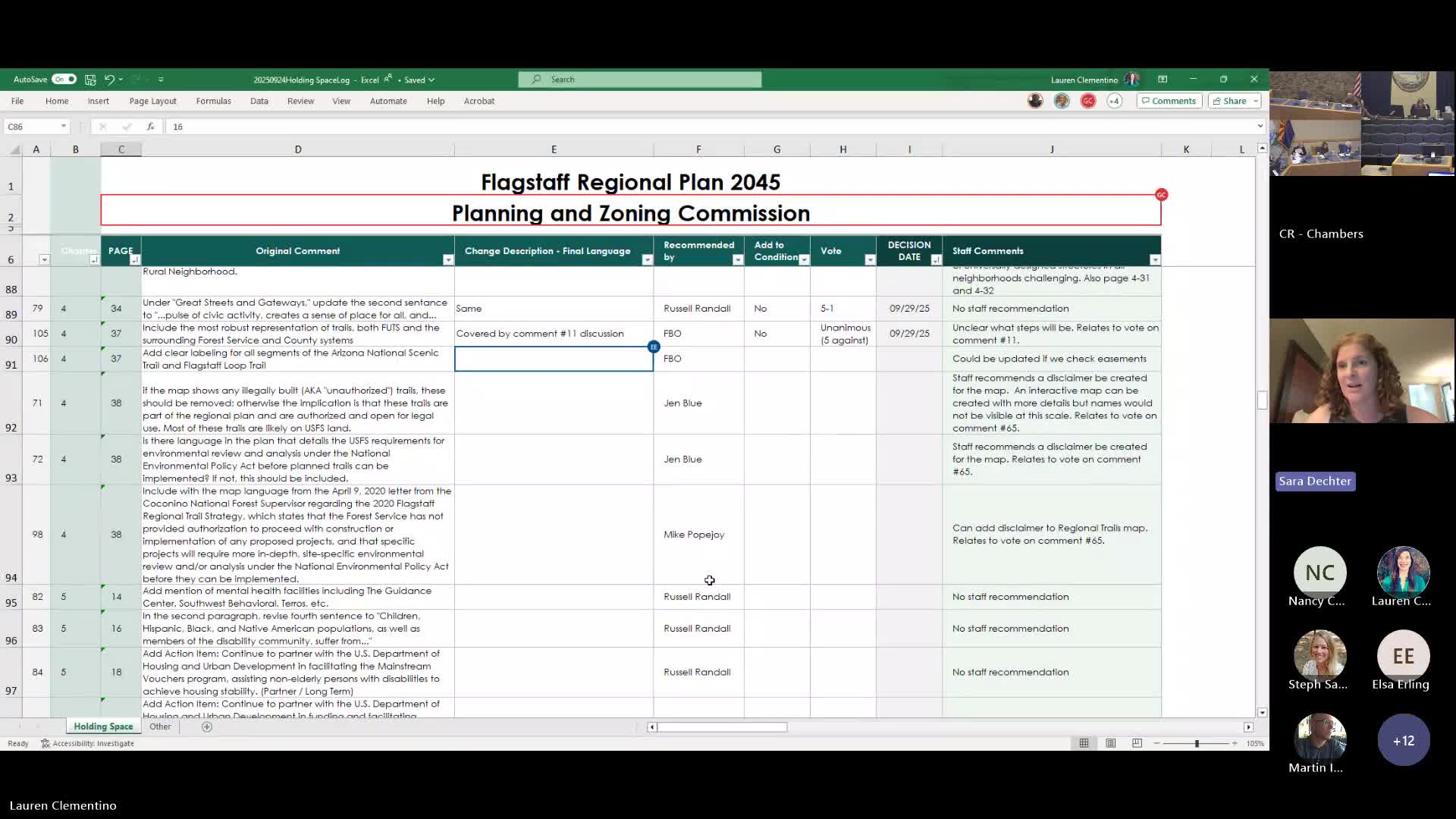Click the zoom slider handle
1456x819 pixels.
[x=1197, y=743]
